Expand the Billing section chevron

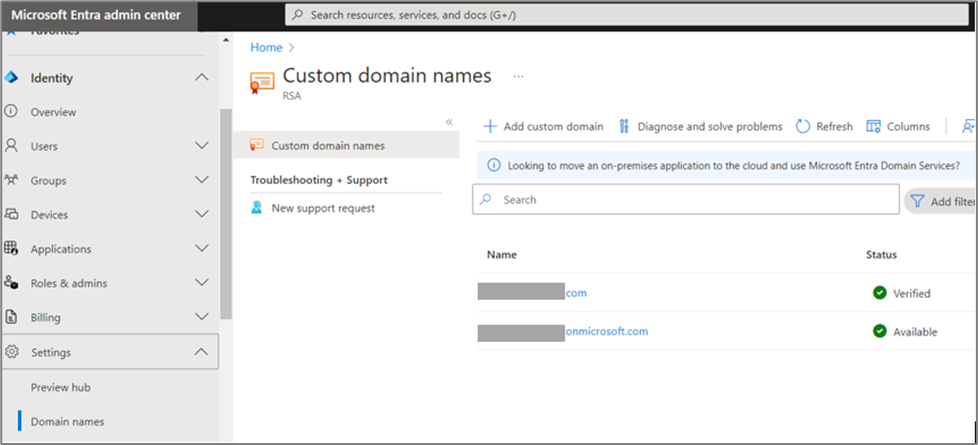201,317
